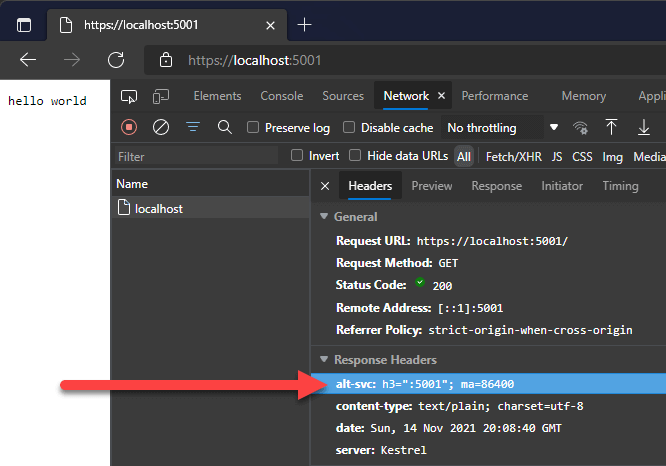Toggle the network filter funnel icon
666x466 pixels.
(x=193, y=127)
